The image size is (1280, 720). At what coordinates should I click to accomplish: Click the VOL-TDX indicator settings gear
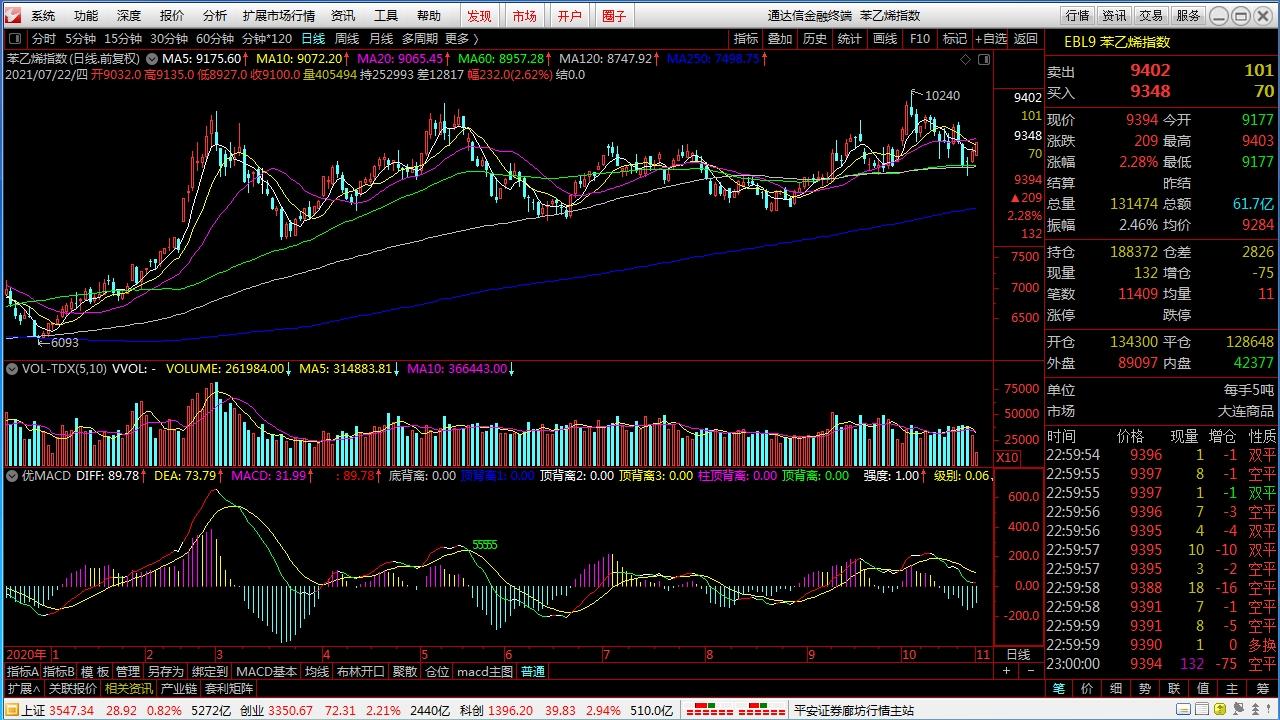[12, 369]
